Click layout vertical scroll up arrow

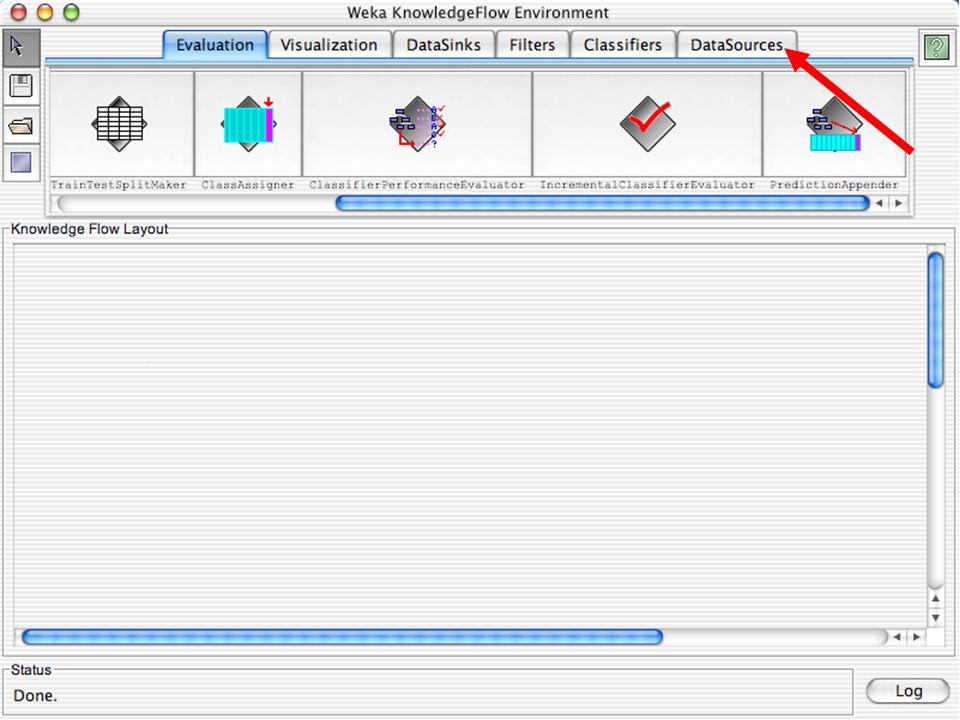click(x=935, y=599)
